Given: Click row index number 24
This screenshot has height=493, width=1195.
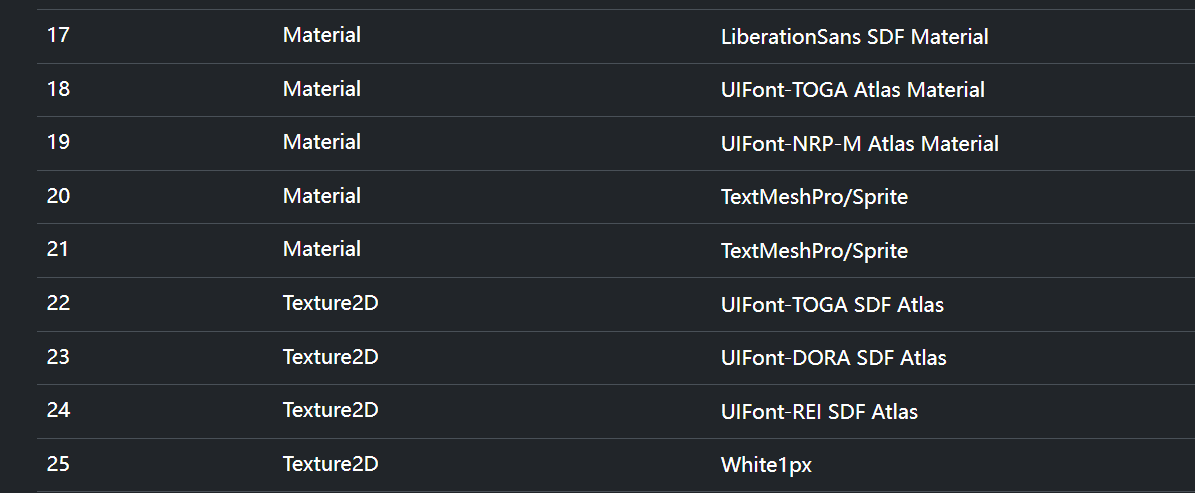Looking at the screenshot, I should click(x=58, y=409).
